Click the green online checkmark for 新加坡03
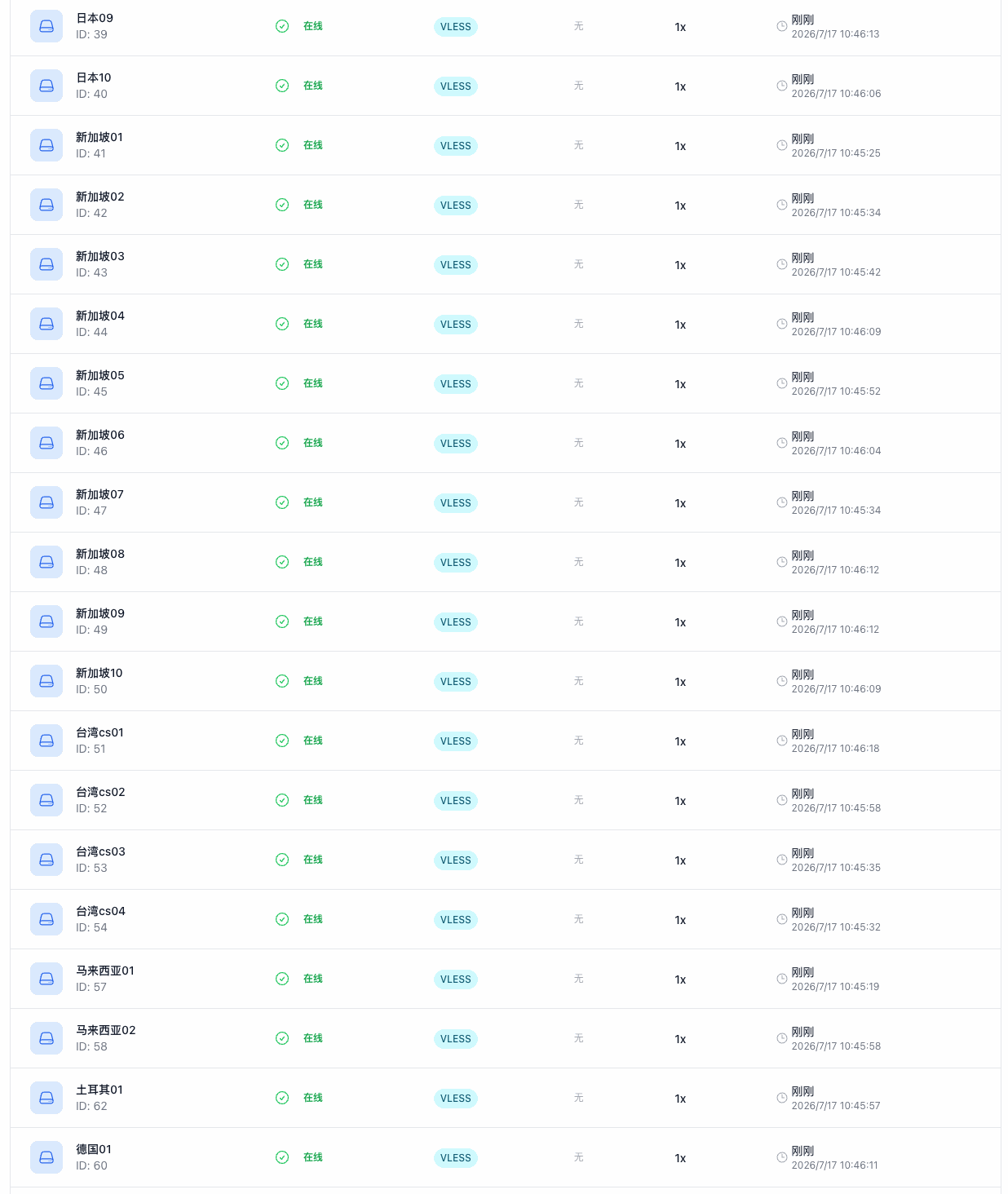Screen dimensions: 1008x1194 click(x=282, y=264)
